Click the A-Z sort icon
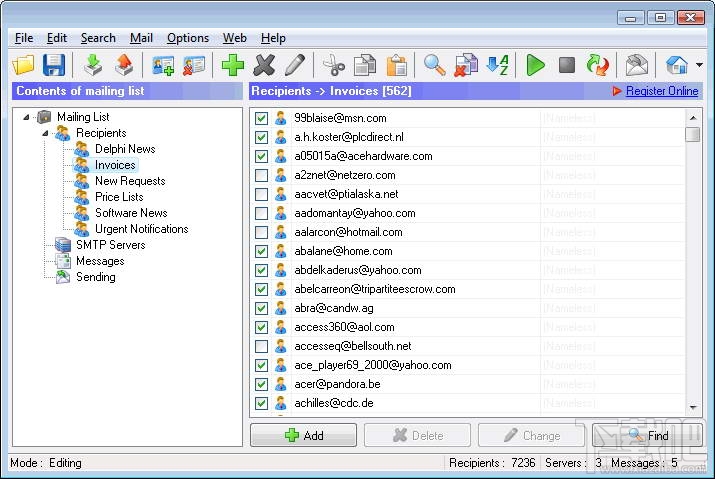 497,65
